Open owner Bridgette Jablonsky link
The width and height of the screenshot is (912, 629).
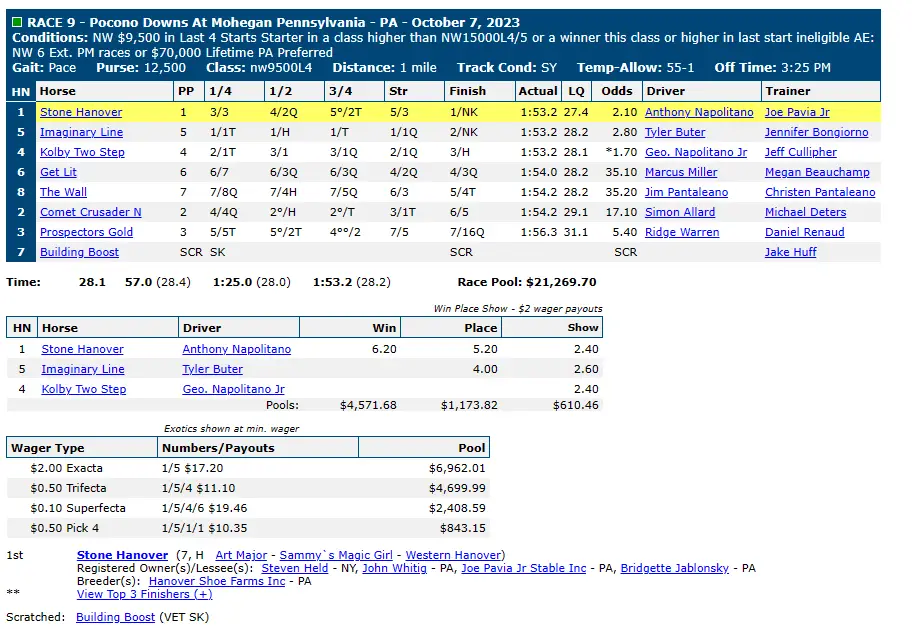(x=674, y=568)
